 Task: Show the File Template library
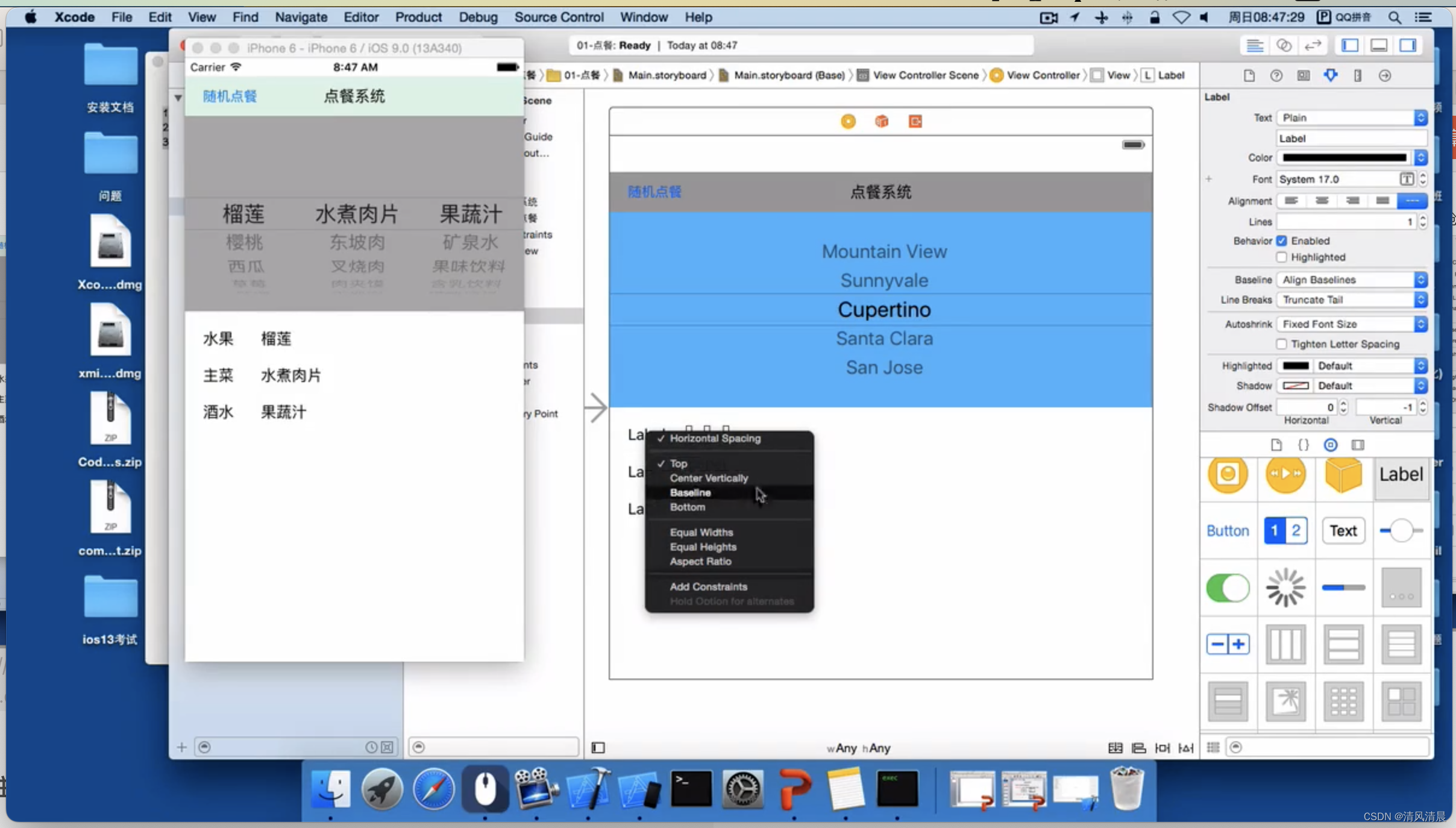[x=1276, y=445]
